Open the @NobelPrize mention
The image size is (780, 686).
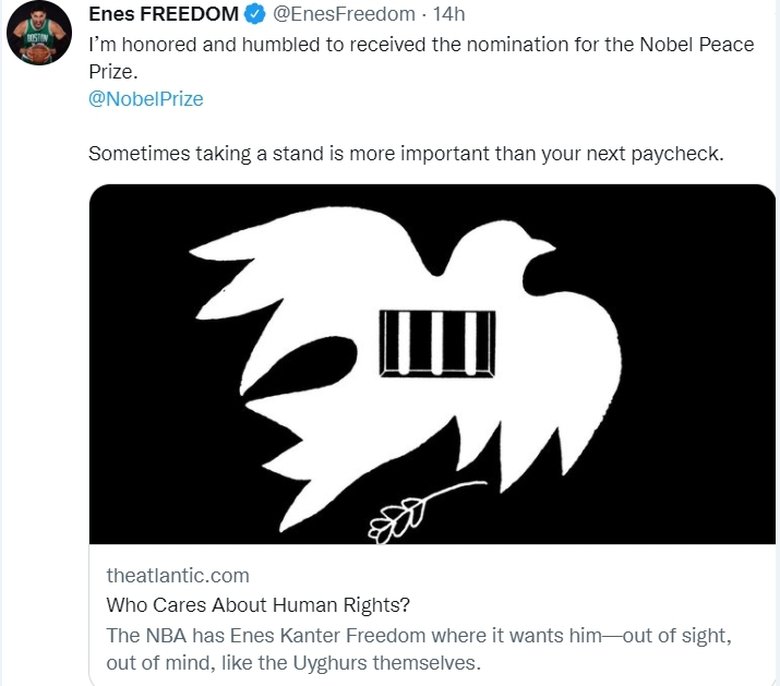[146, 99]
